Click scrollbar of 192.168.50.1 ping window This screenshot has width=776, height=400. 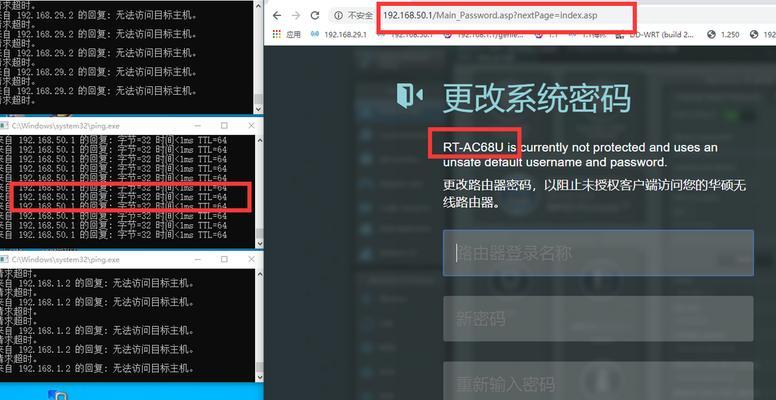[x=258, y=191]
